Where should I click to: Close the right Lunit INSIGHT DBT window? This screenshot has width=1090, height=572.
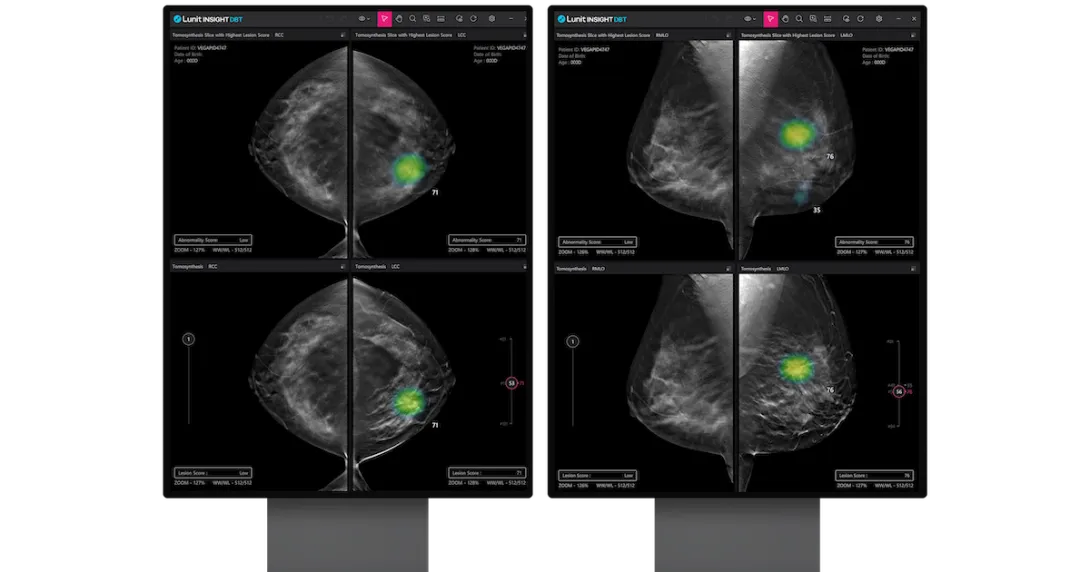coord(913,18)
